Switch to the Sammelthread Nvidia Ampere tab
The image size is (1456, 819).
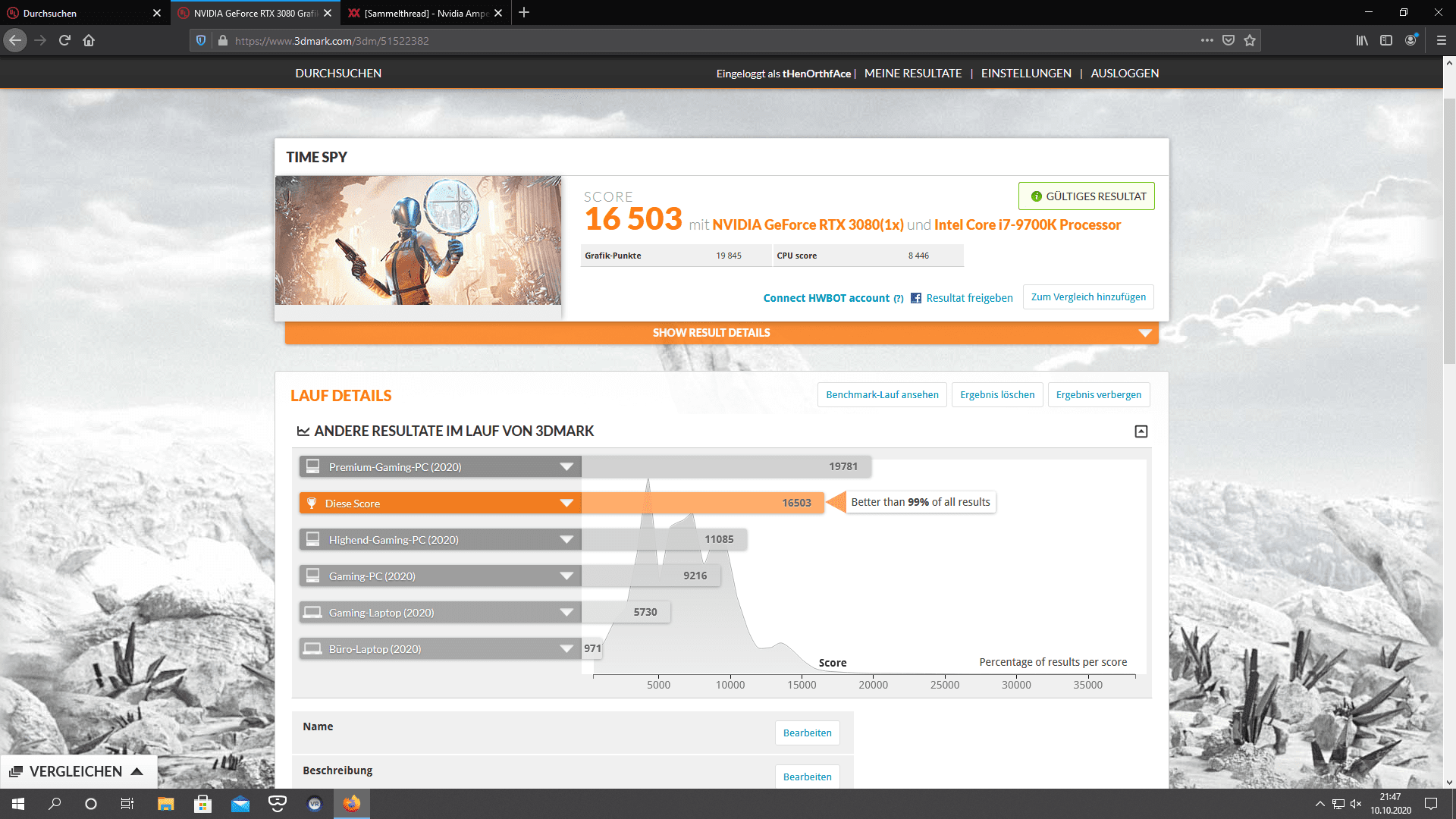425,13
